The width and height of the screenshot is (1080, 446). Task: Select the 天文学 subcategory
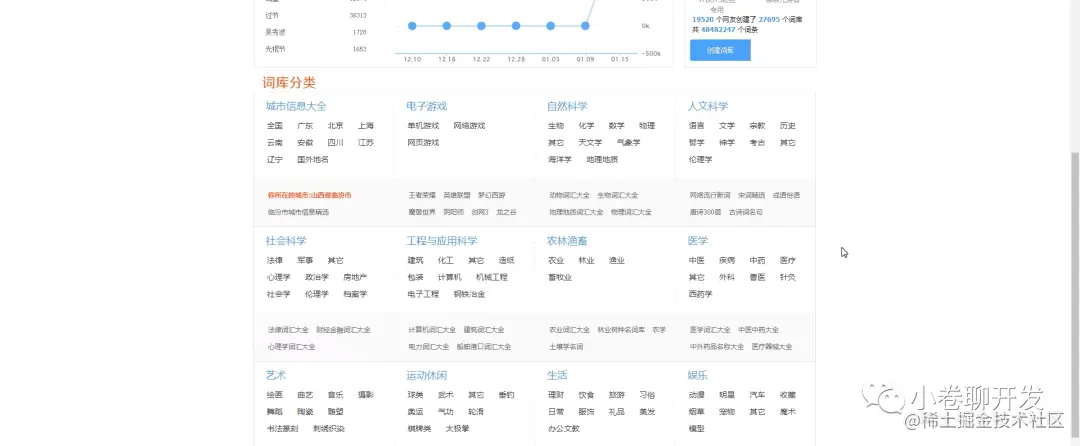point(590,142)
